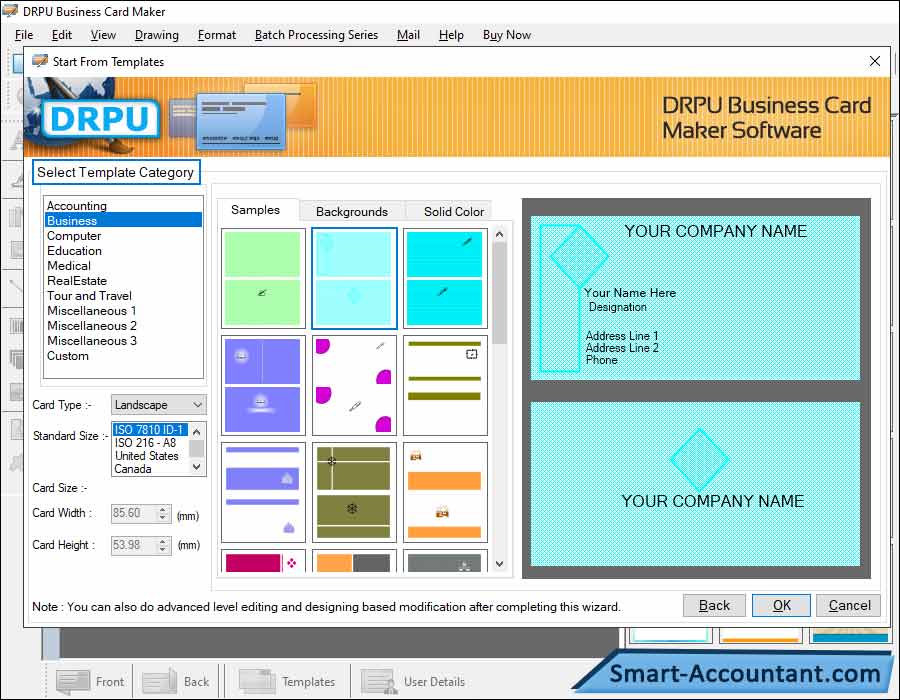Click the Standard Size list down arrow

tap(197, 467)
